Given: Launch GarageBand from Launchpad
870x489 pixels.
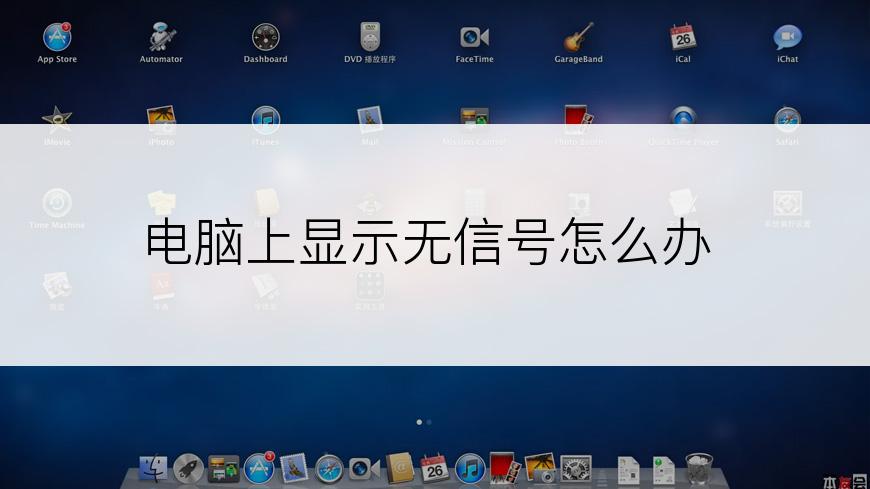Looking at the screenshot, I should [x=579, y=37].
